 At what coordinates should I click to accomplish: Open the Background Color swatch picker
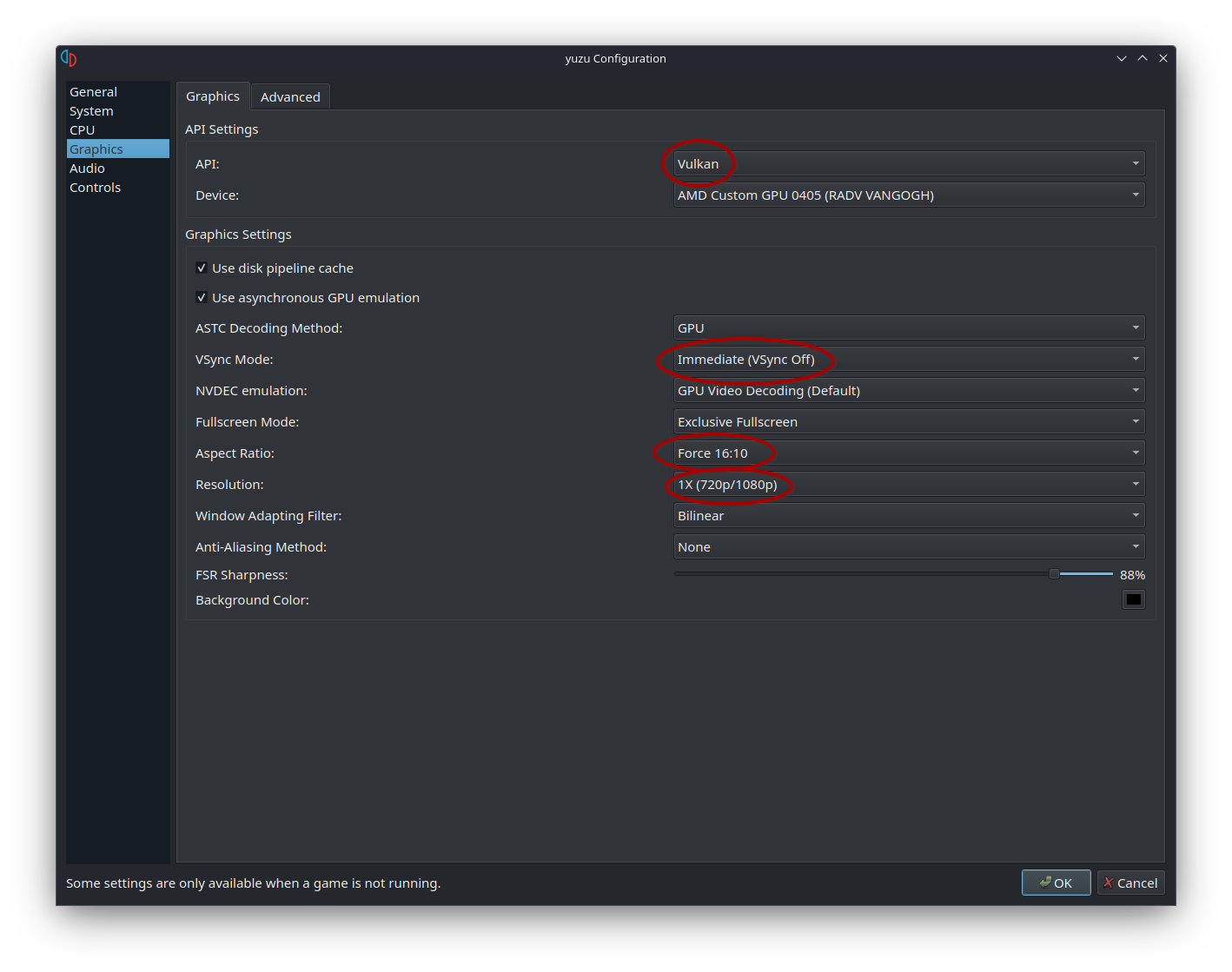1134,599
